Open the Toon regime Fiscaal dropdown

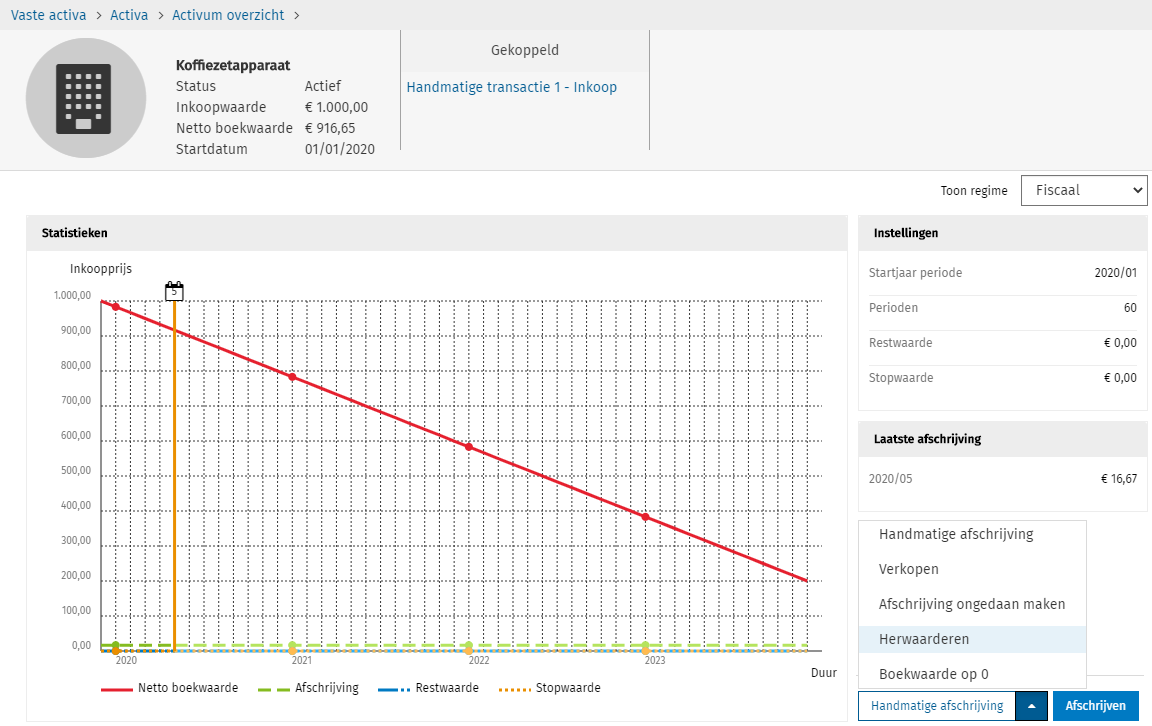(1083, 190)
